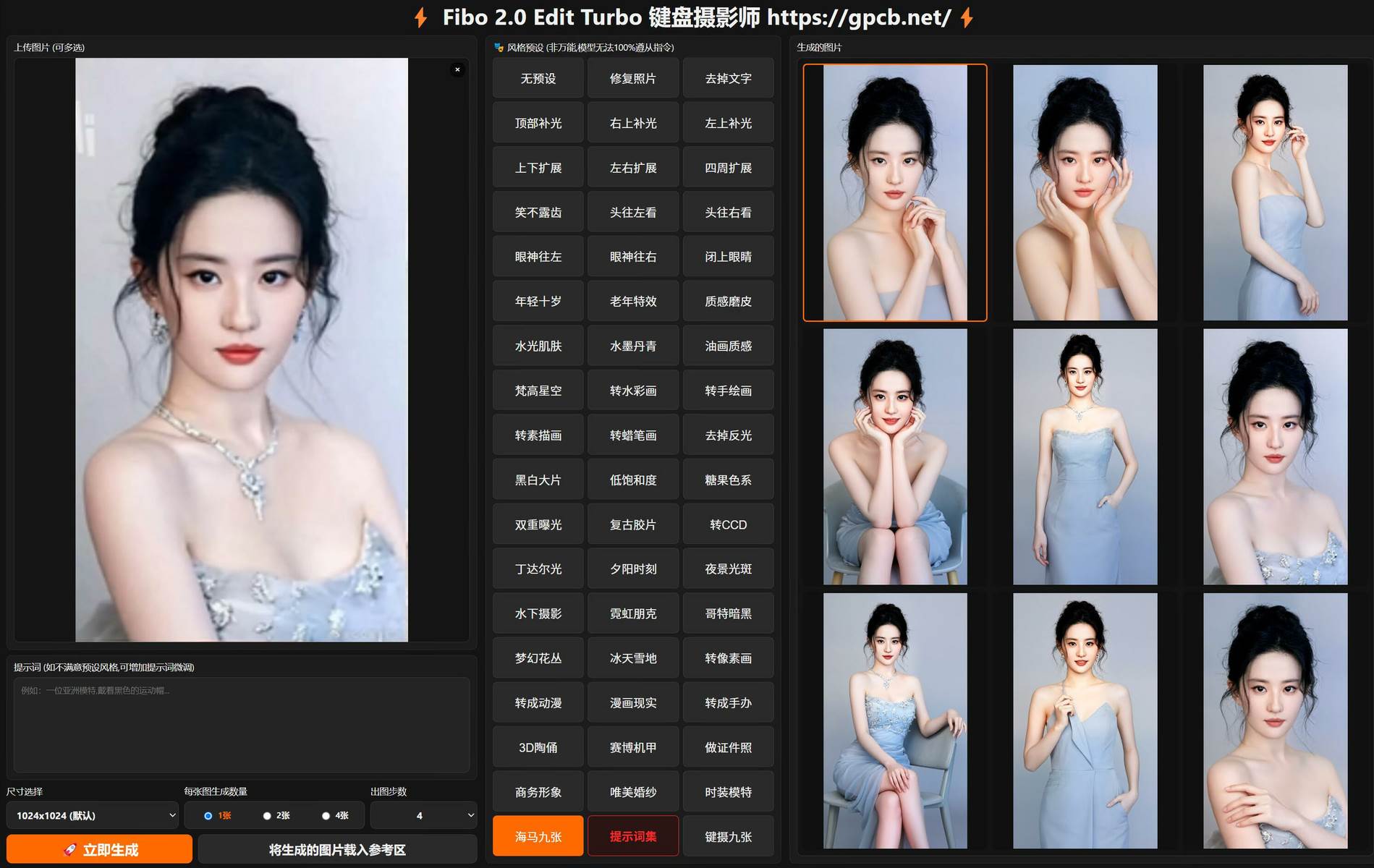Choose the 无预设 preset
Screen dimensions: 1374x868
pyautogui.click(x=538, y=79)
